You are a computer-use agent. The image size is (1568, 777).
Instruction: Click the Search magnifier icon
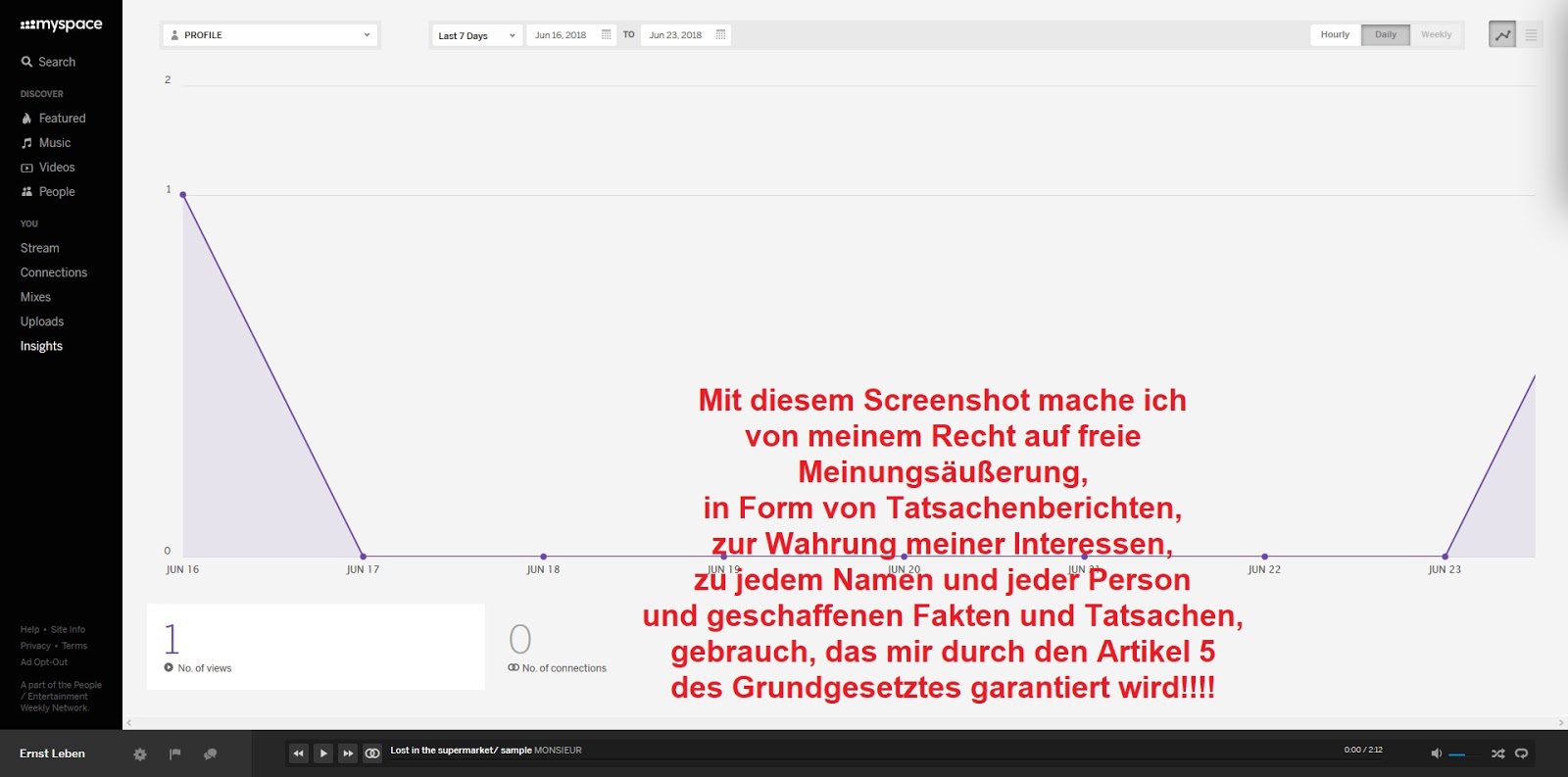click(x=26, y=62)
